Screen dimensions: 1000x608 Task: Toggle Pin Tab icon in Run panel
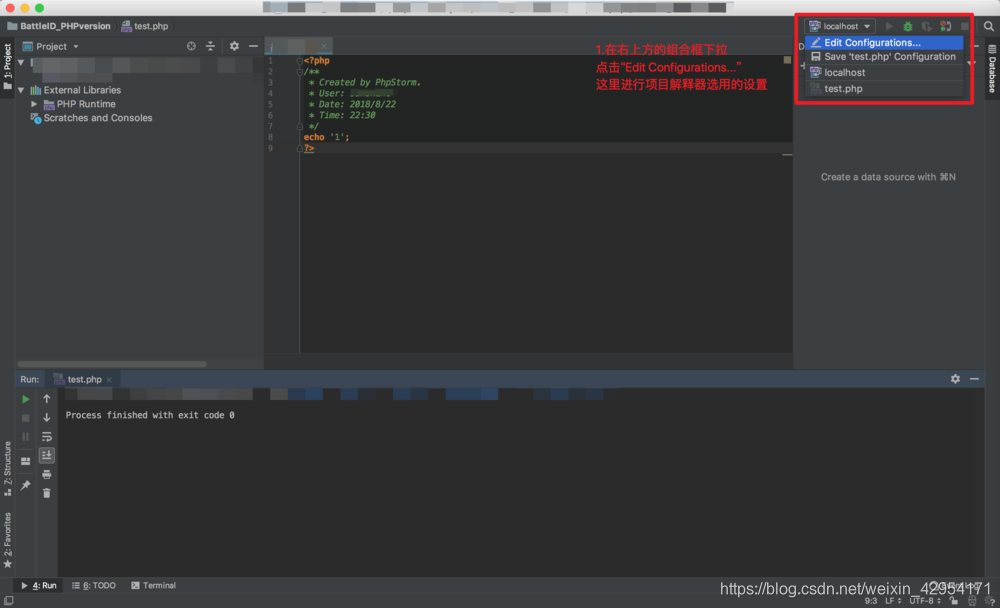coord(26,486)
